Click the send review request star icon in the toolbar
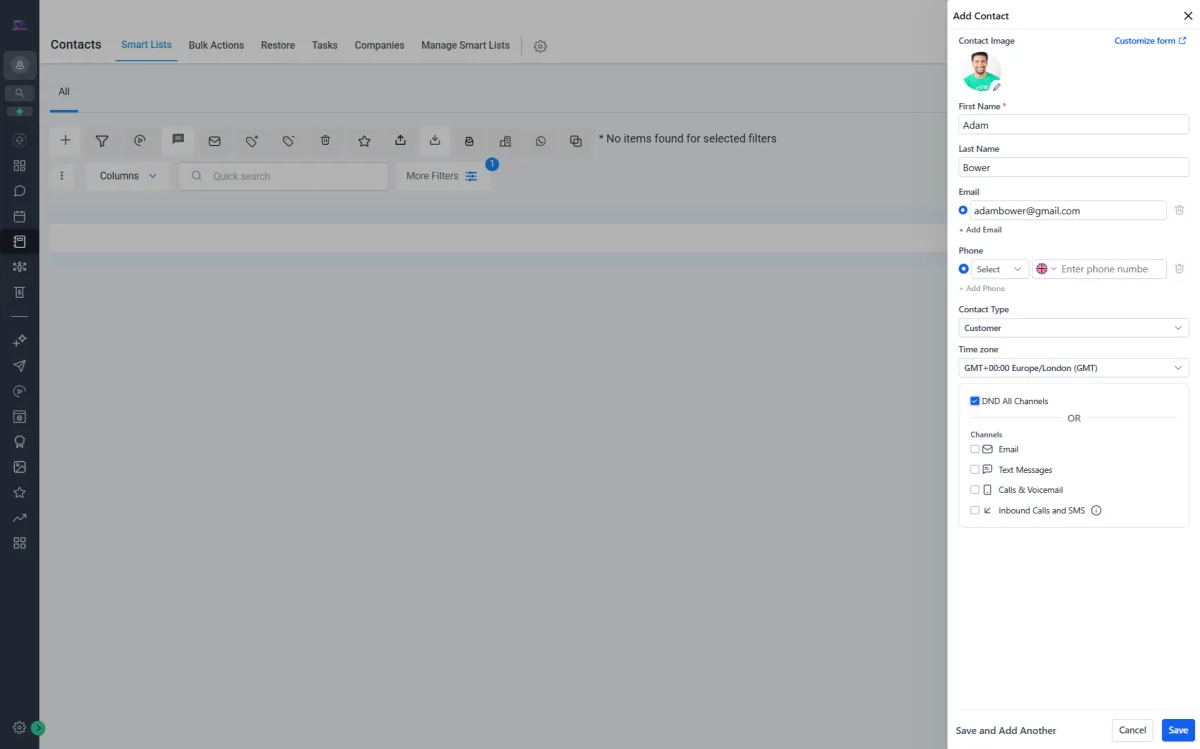1200x749 pixels. 364,141
